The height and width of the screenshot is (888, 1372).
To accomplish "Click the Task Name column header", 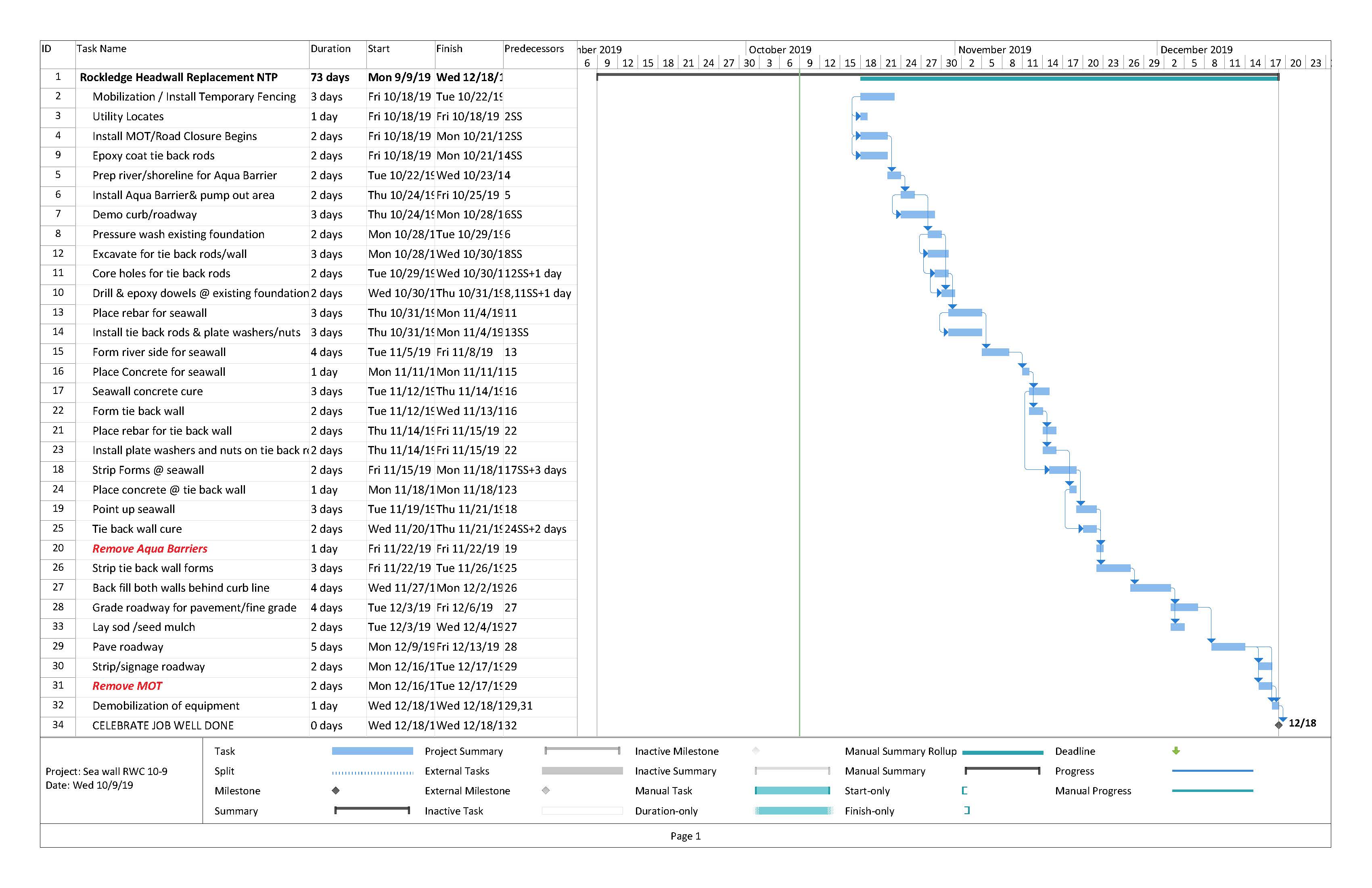I will (x=101, y=49).
